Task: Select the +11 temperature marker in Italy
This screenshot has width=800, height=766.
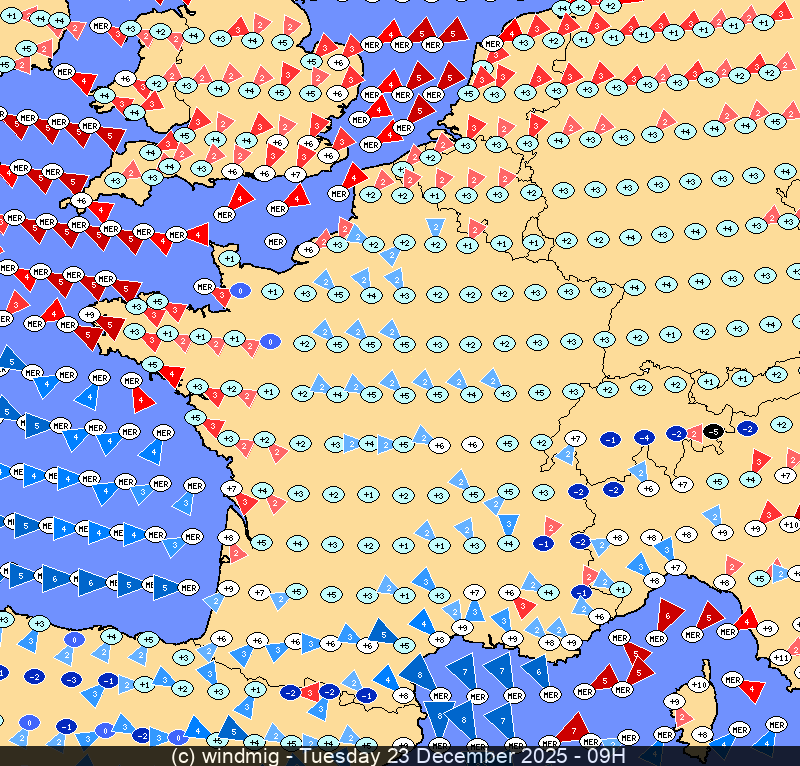Action: pyautogui.click(x=780, y=657)
